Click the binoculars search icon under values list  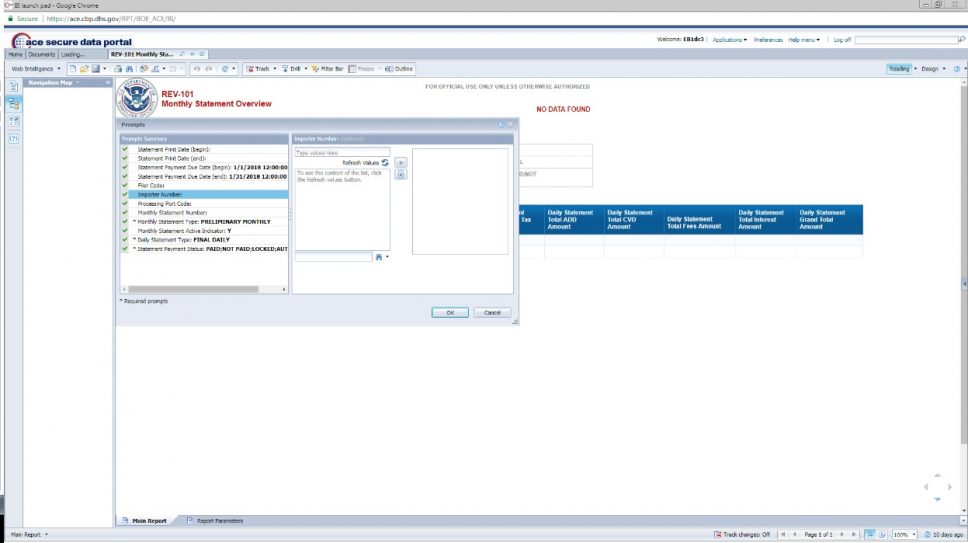379,257
